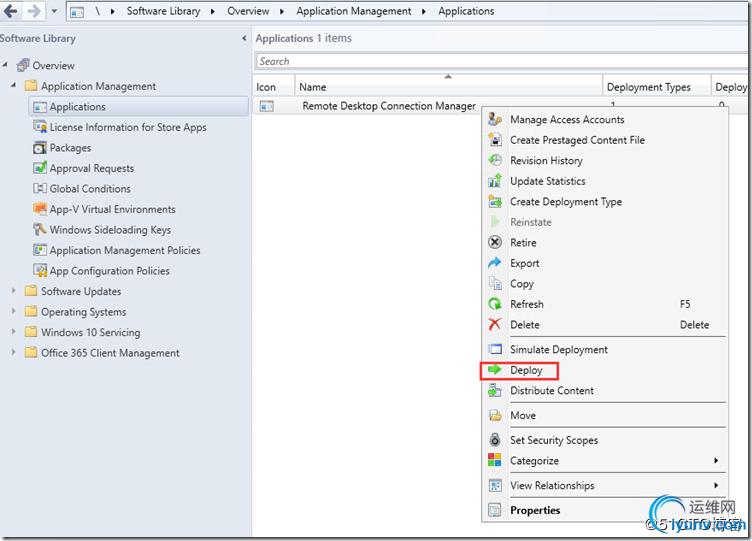Screen dimensions: 752x541
Task: Click into the Search input field
Action: [x=500, y=61]
